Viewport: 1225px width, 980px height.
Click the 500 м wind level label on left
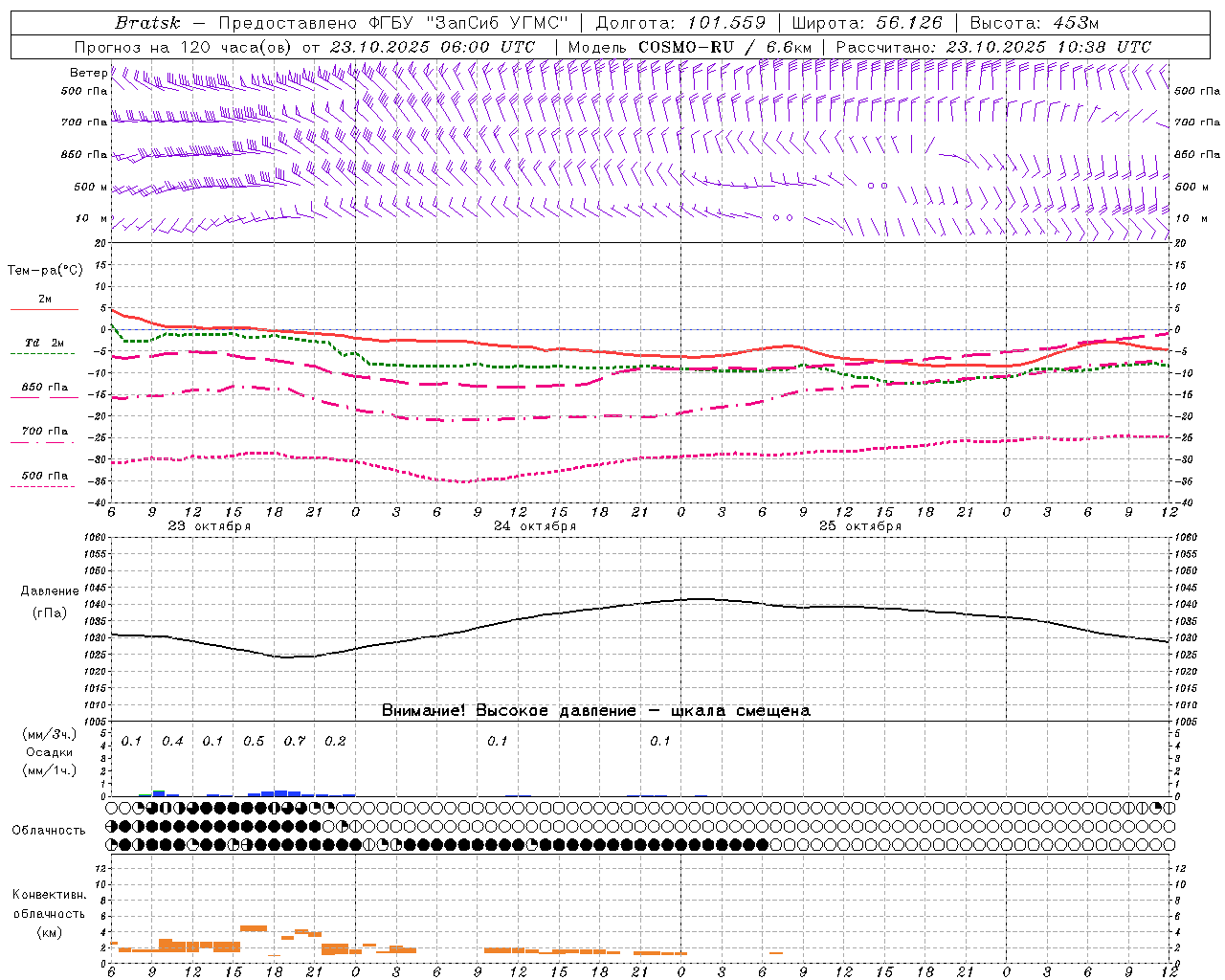(x=91, y=187)
